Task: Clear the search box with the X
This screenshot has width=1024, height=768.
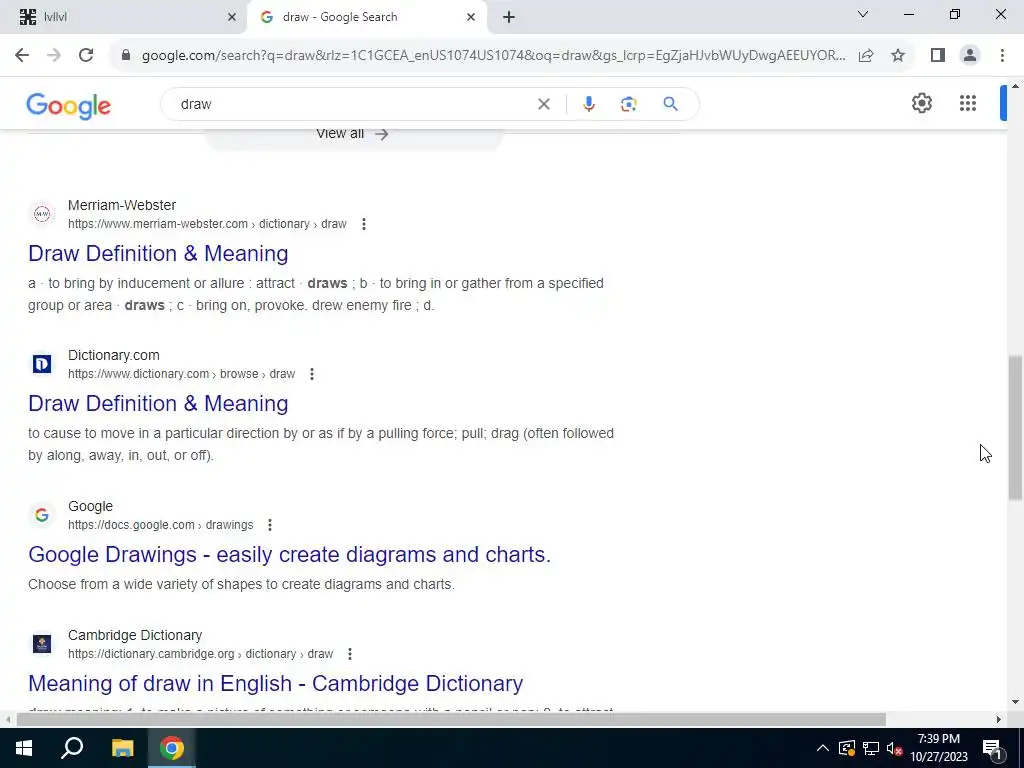Action: coord(543,104)
